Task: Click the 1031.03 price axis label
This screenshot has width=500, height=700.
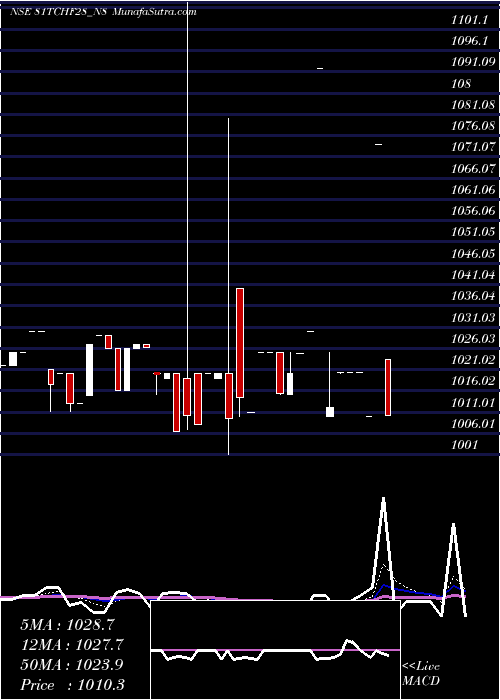Action: (x=473, y=317)
